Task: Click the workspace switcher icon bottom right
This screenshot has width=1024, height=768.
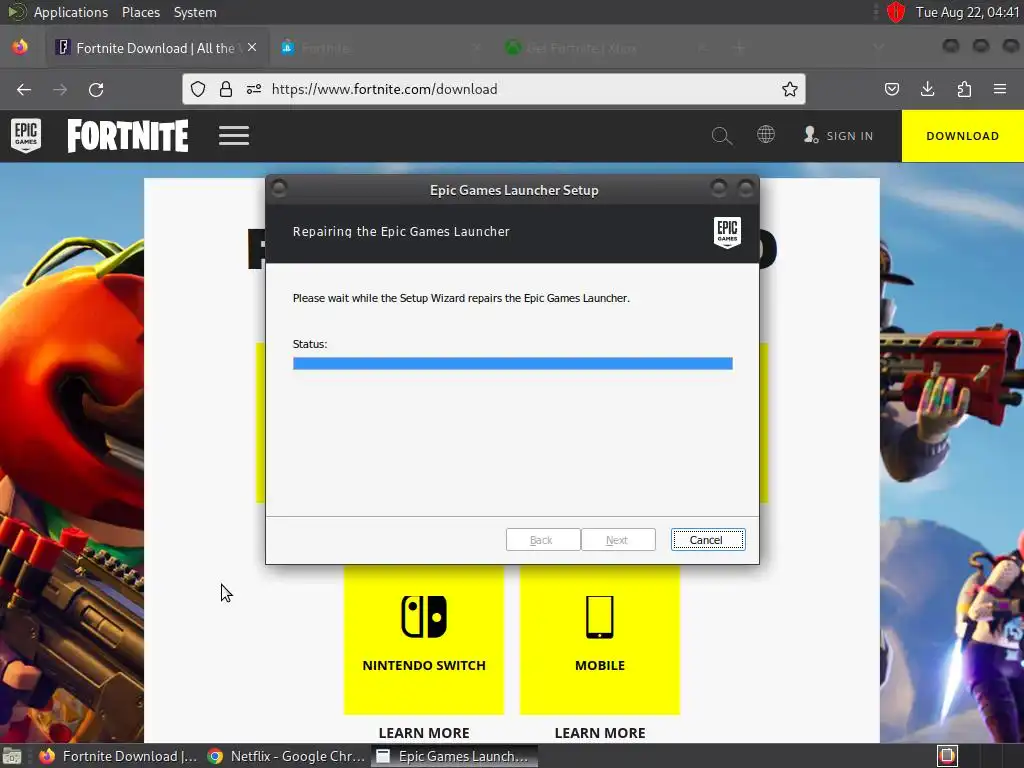Action: (948, 756)
